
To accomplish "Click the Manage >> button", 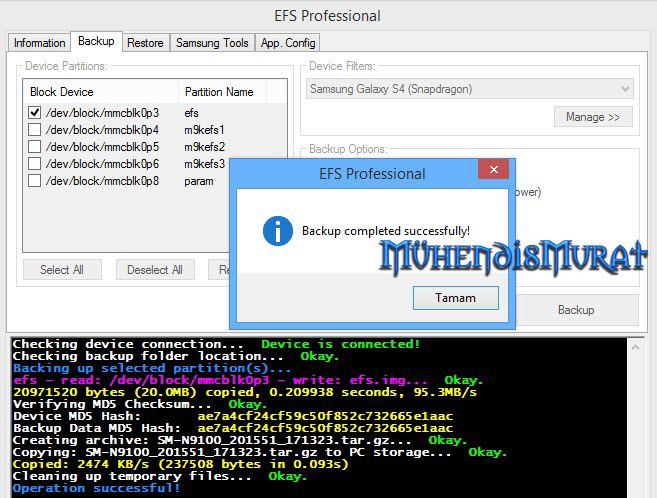I will [x=593, y=117].
